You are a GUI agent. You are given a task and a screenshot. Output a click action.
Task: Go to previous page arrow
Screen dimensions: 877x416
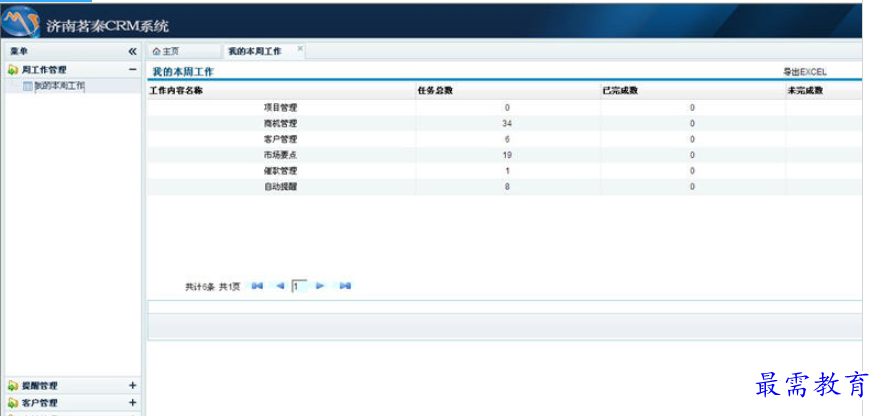(x=280, y=286)
